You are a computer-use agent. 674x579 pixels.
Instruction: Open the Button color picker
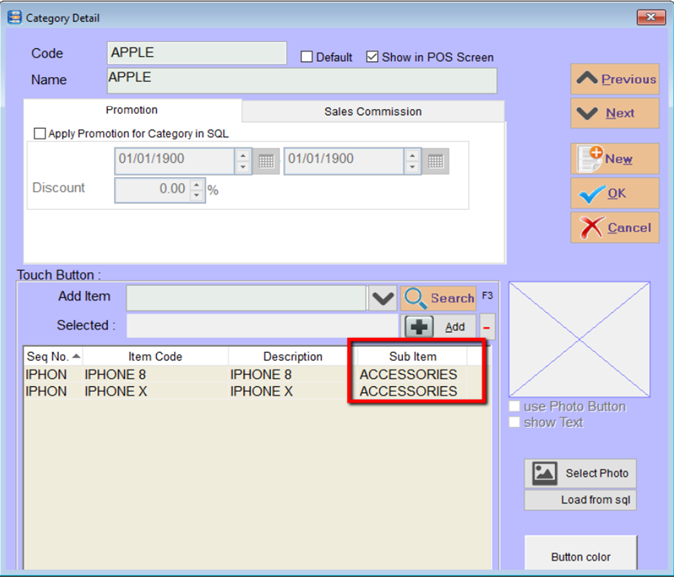[x=580, y=556]
